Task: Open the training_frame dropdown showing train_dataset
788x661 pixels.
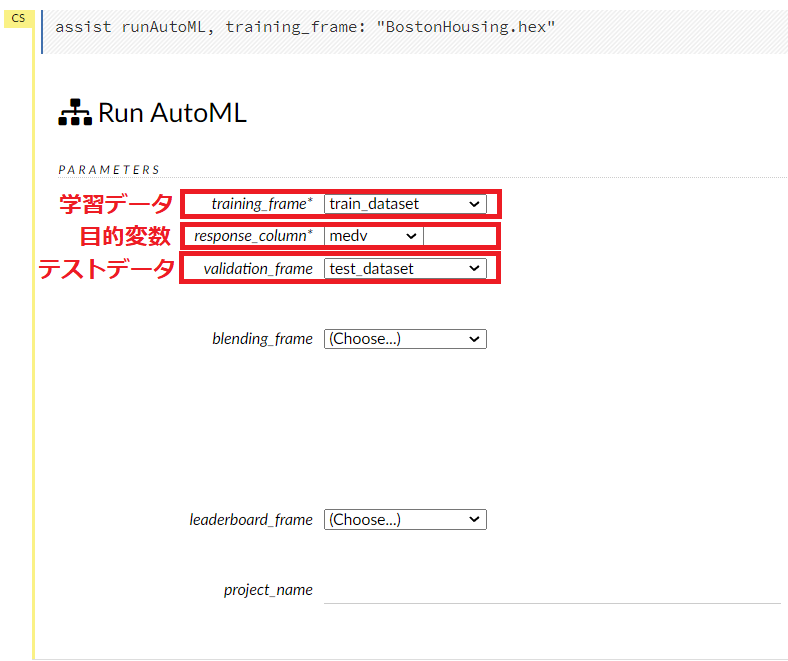Action: click(405, 204)
